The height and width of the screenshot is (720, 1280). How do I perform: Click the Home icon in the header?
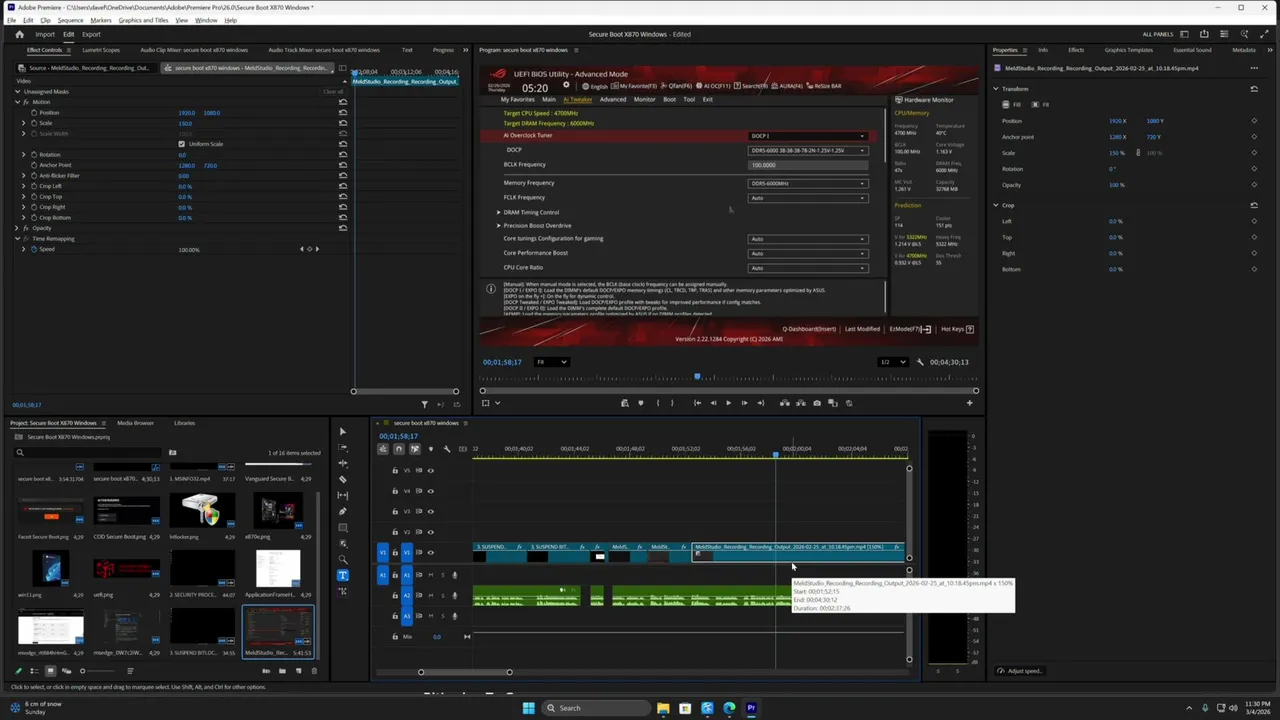click(x=19, y=34)
